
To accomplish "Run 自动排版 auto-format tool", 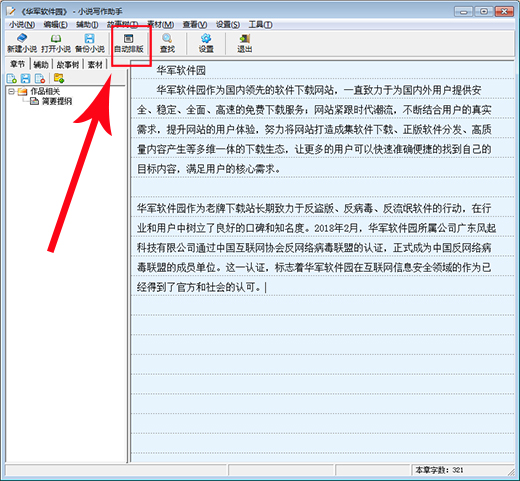I will tap(129, 43).
